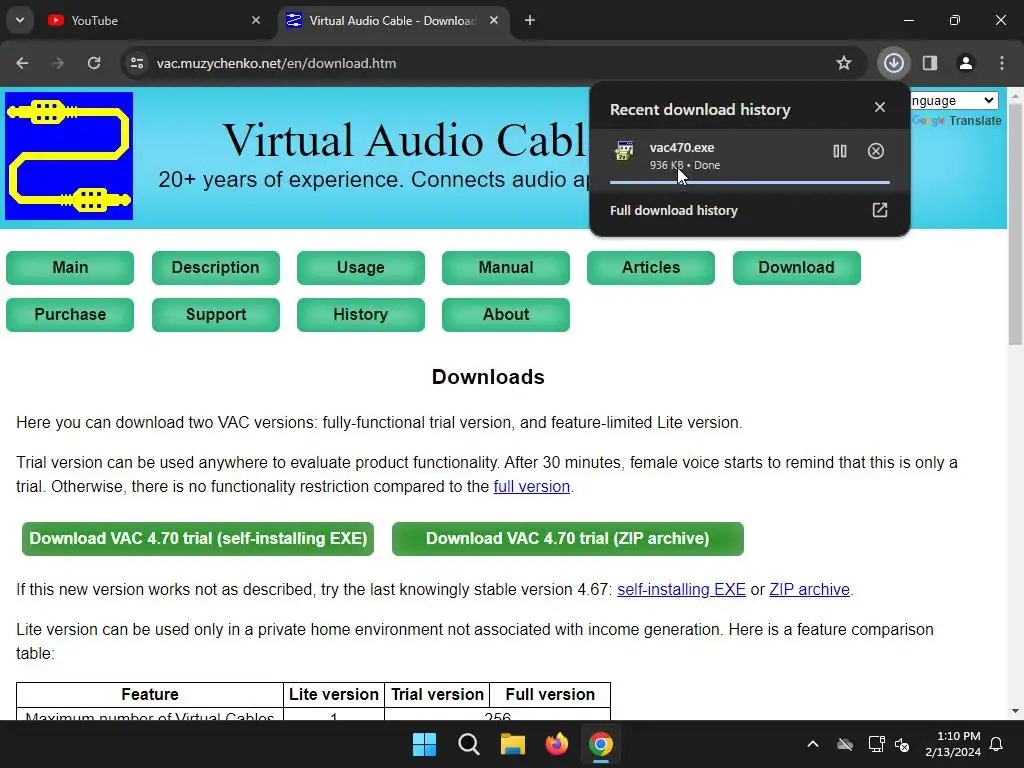Viewport: 1024px width, 768px height.
Task: Click the muted volume tray icon
Action: click(902, 744)
